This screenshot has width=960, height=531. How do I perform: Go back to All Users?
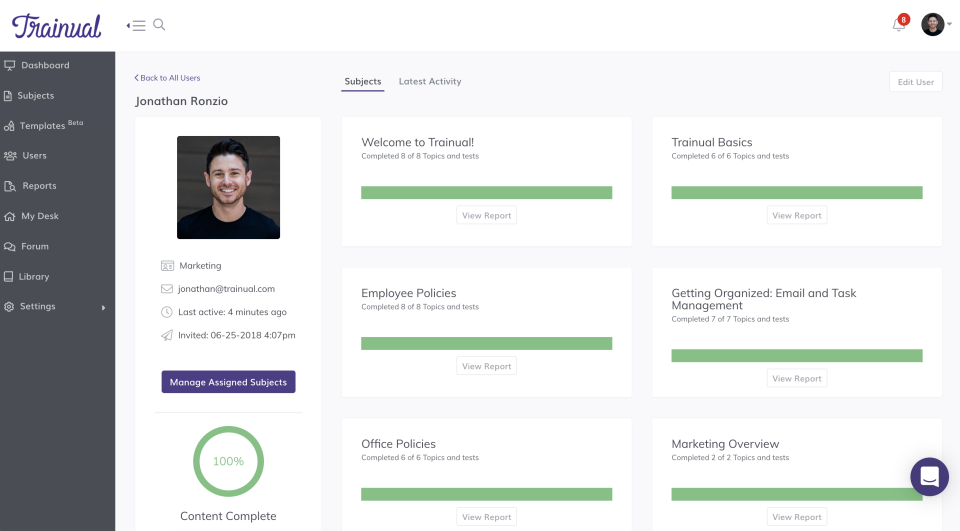168,78
